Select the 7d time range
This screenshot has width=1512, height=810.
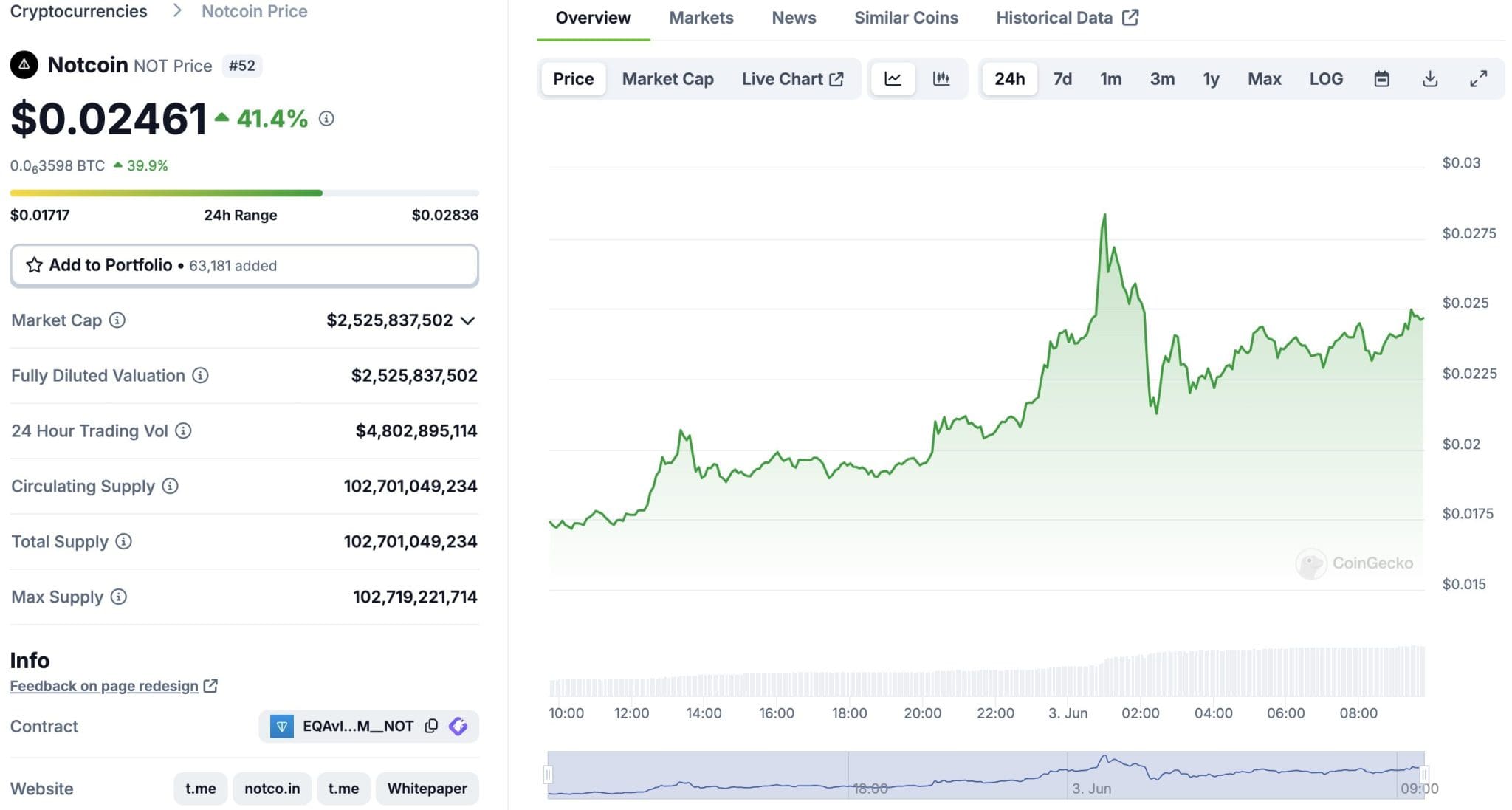1062,79
